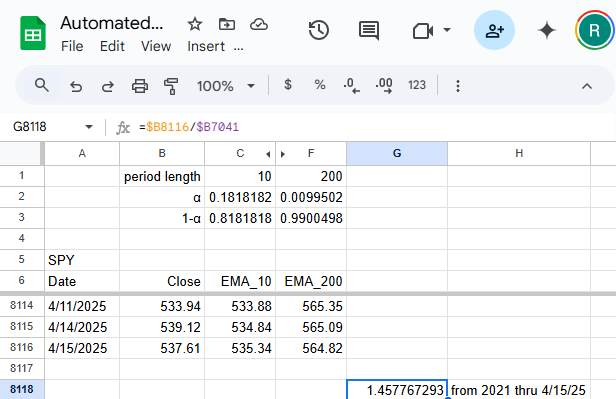The image size is (616, 399).
Task: Select cell containing 0.0099502
Action: [311, 197]
